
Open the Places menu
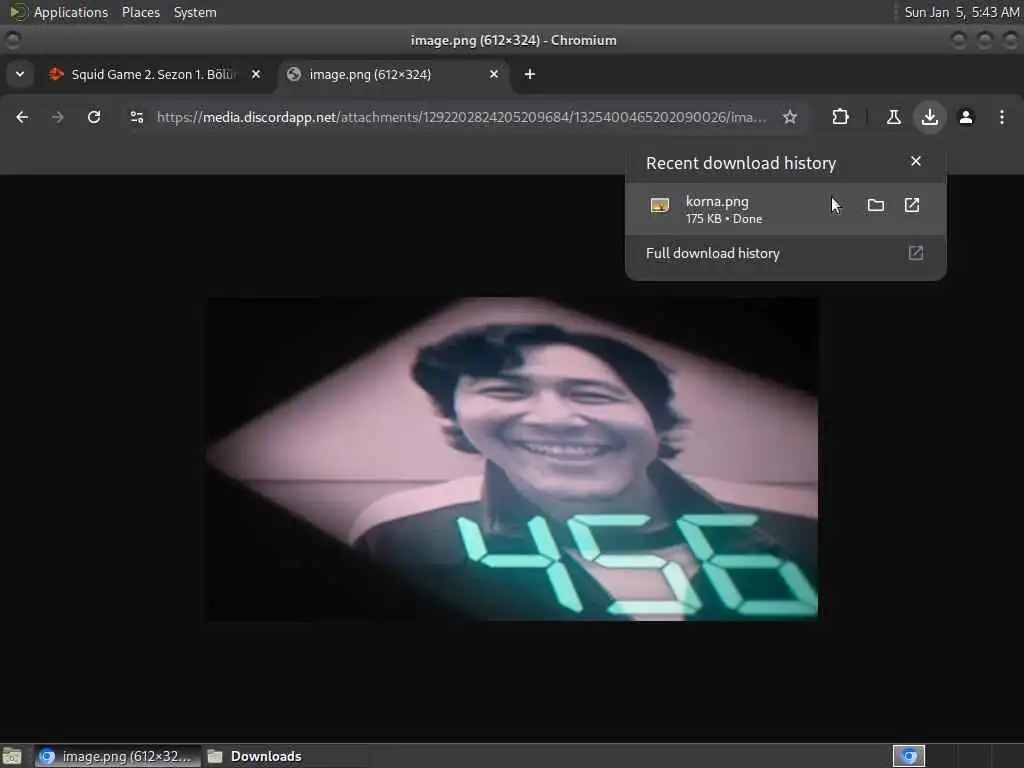tap(140, 12)
